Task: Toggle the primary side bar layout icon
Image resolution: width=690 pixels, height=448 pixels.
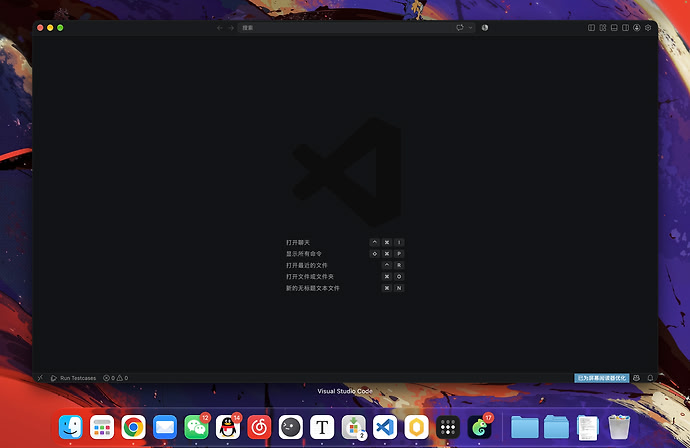Action: (591, 28)
